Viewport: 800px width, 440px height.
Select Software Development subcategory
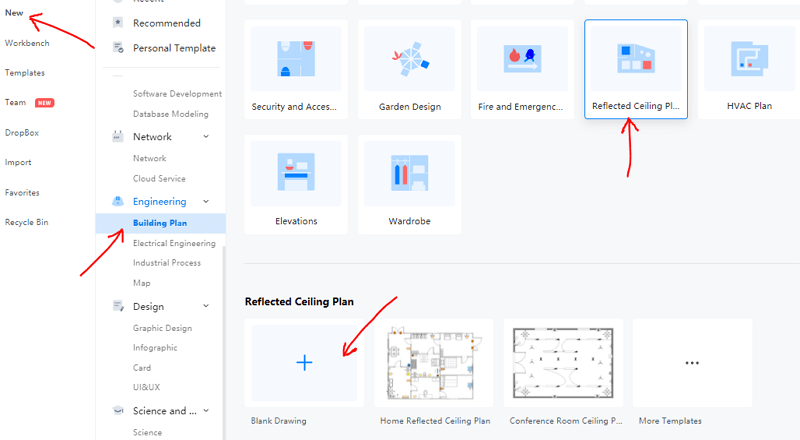click(x=178, y=93)
